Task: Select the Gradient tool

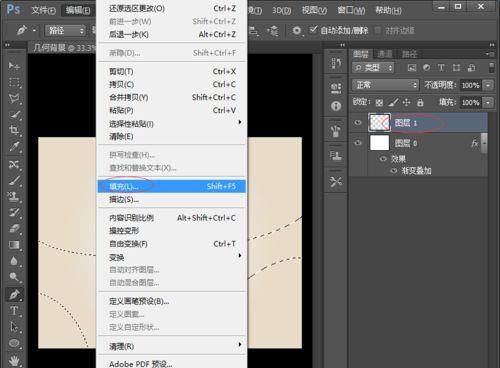Action: point(14,245)
